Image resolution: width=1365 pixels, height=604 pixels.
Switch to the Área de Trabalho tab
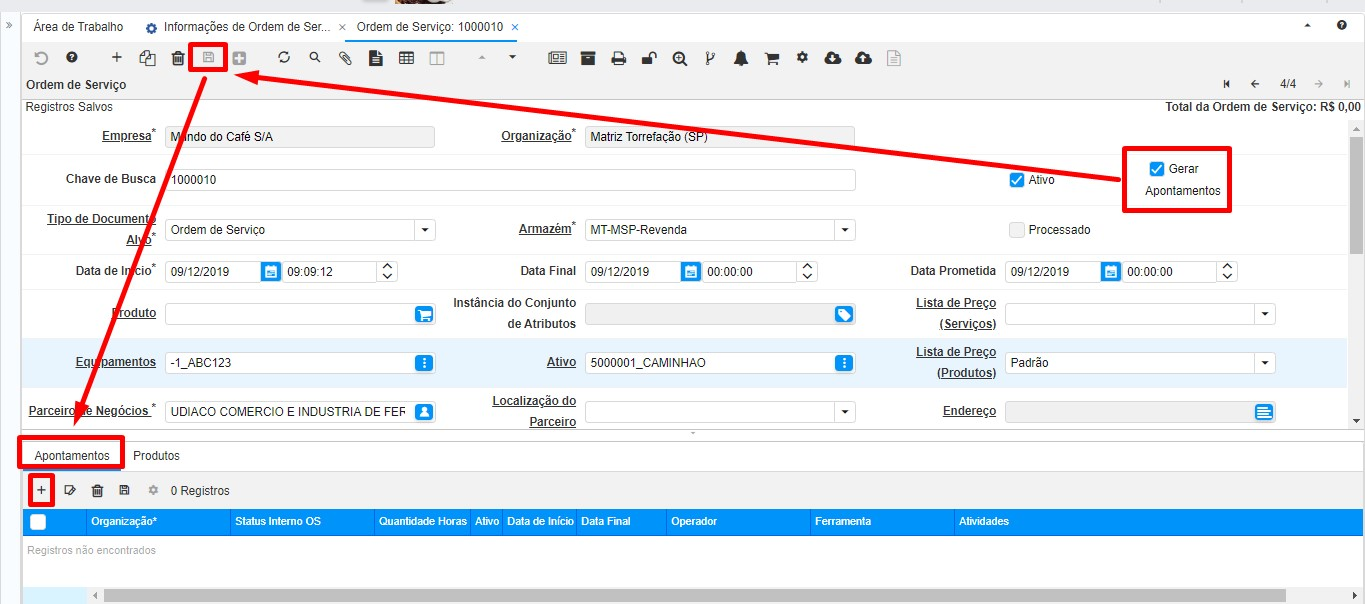click(78, 27)
